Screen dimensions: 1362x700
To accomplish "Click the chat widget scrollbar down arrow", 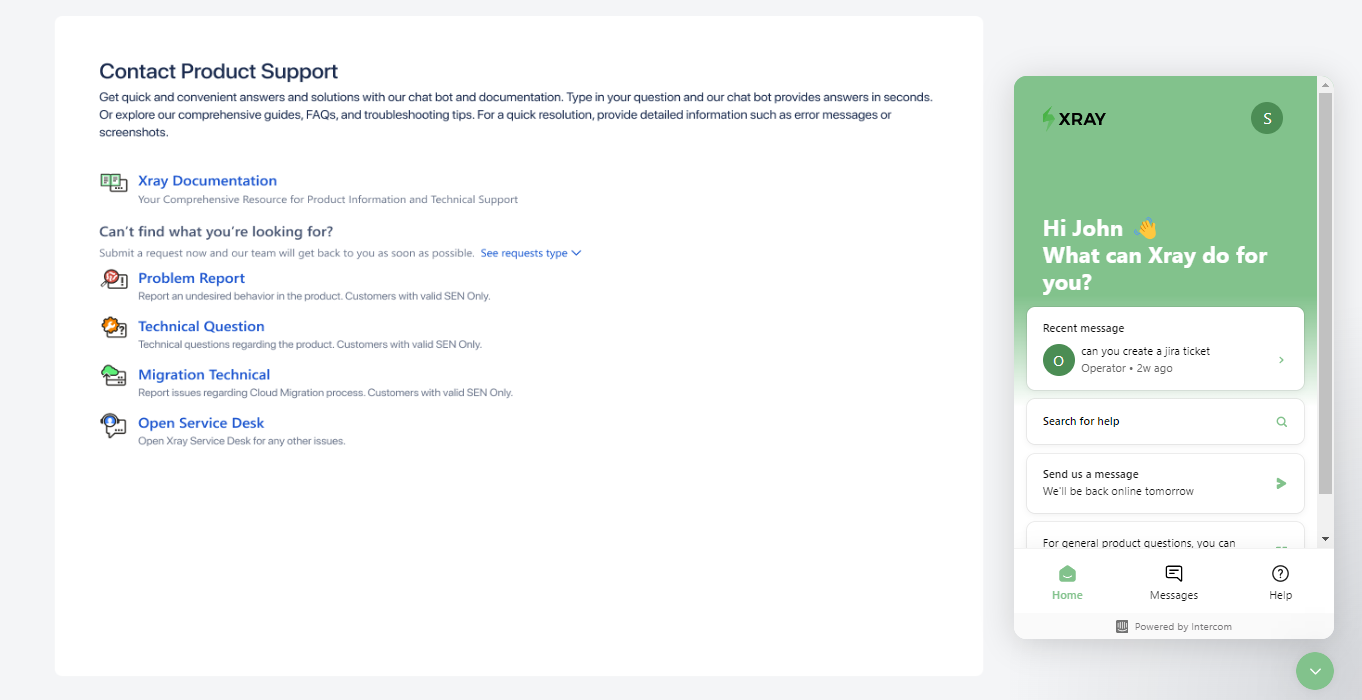I will (x=1325, y=539).
